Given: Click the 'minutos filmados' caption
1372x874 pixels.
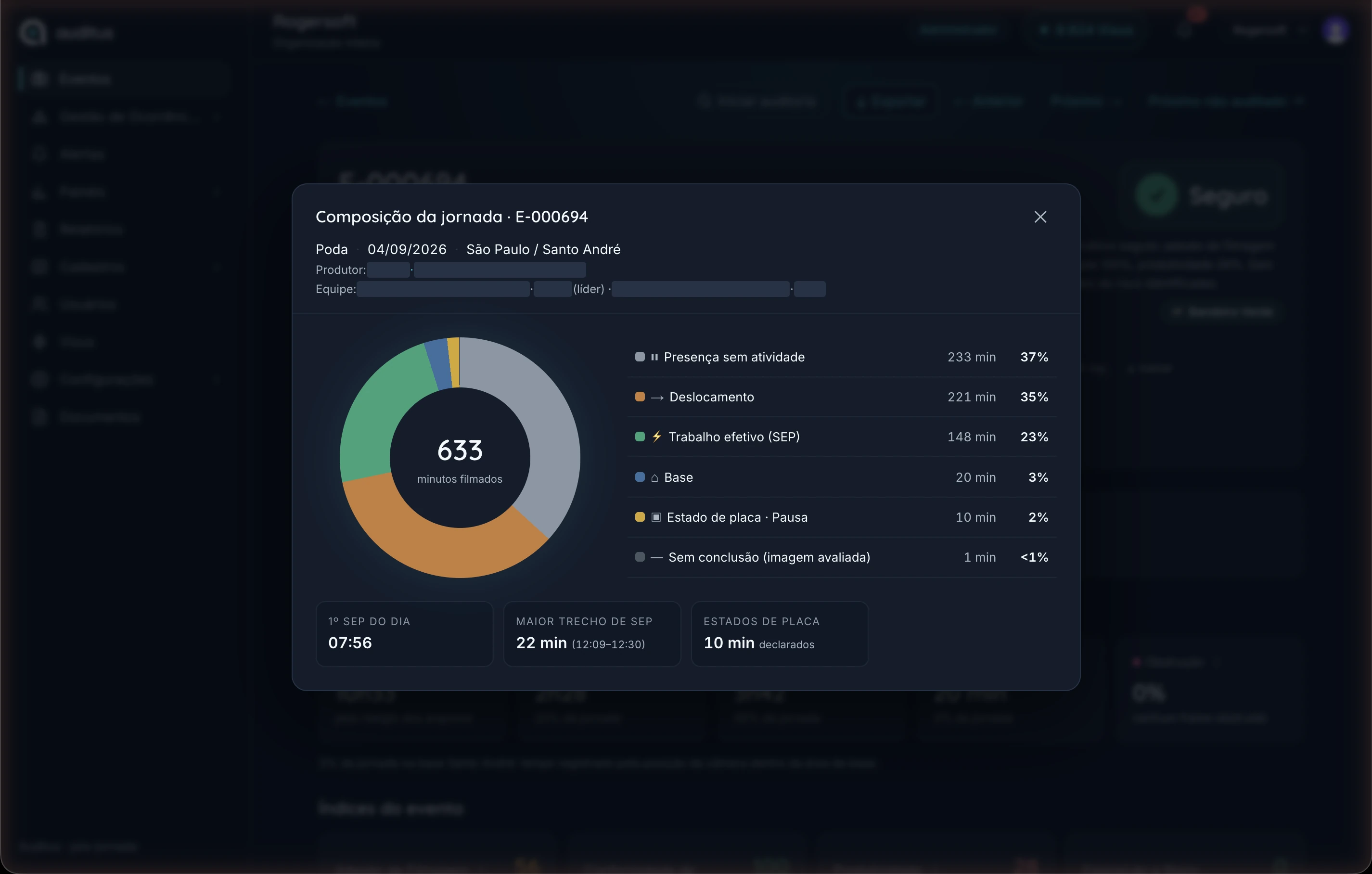Looking at the screenshot, I should point(460,479).
